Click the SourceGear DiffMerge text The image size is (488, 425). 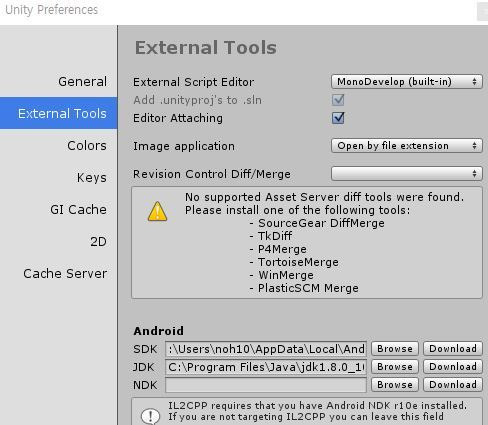pos(321,223)
